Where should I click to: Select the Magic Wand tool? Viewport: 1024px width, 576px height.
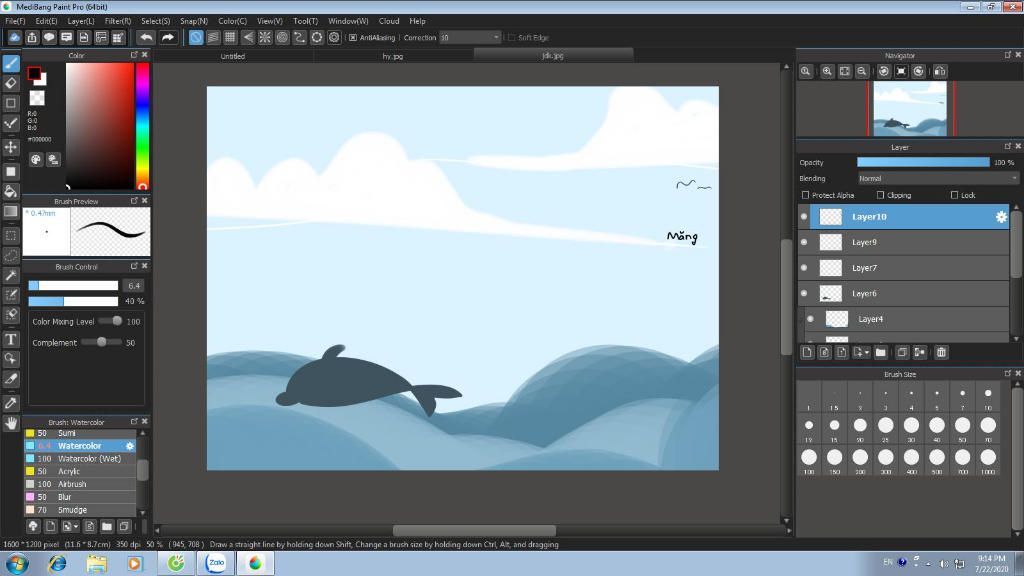coord(11,276)
